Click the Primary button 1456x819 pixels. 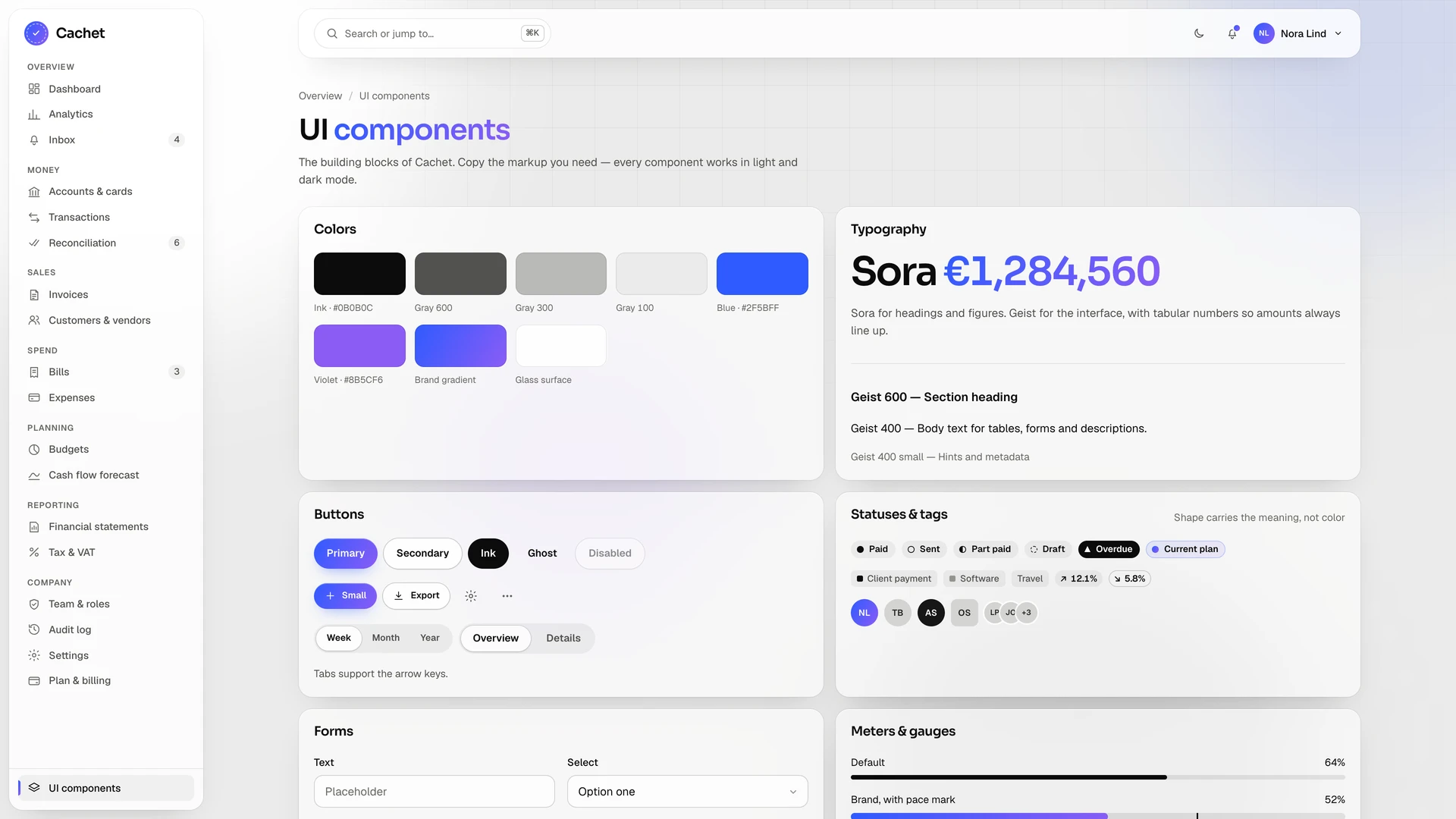tap(346, 554)
